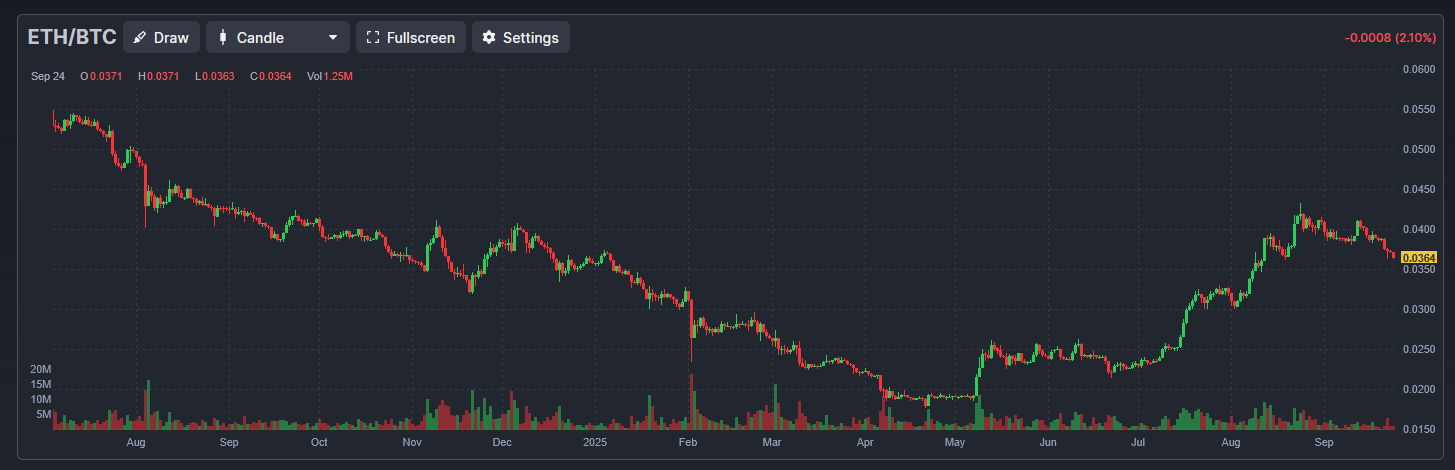Click the Sep label at the axis's right end
This screenshot has height=470, width=1455.
[1324, 441]
